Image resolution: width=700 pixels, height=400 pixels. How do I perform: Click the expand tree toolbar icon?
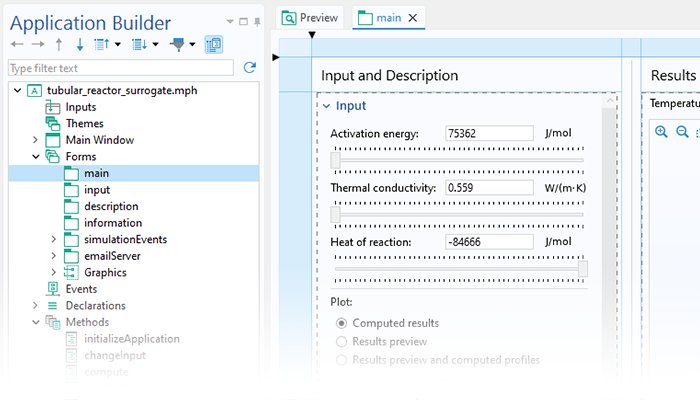tap(139, 44)
